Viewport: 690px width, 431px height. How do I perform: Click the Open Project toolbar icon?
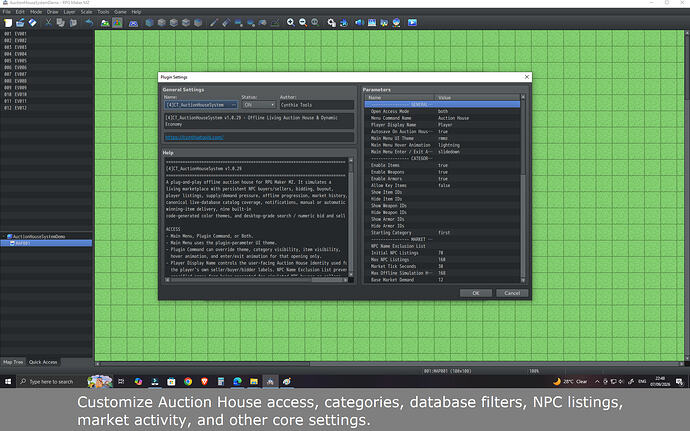tap(20, 22)
